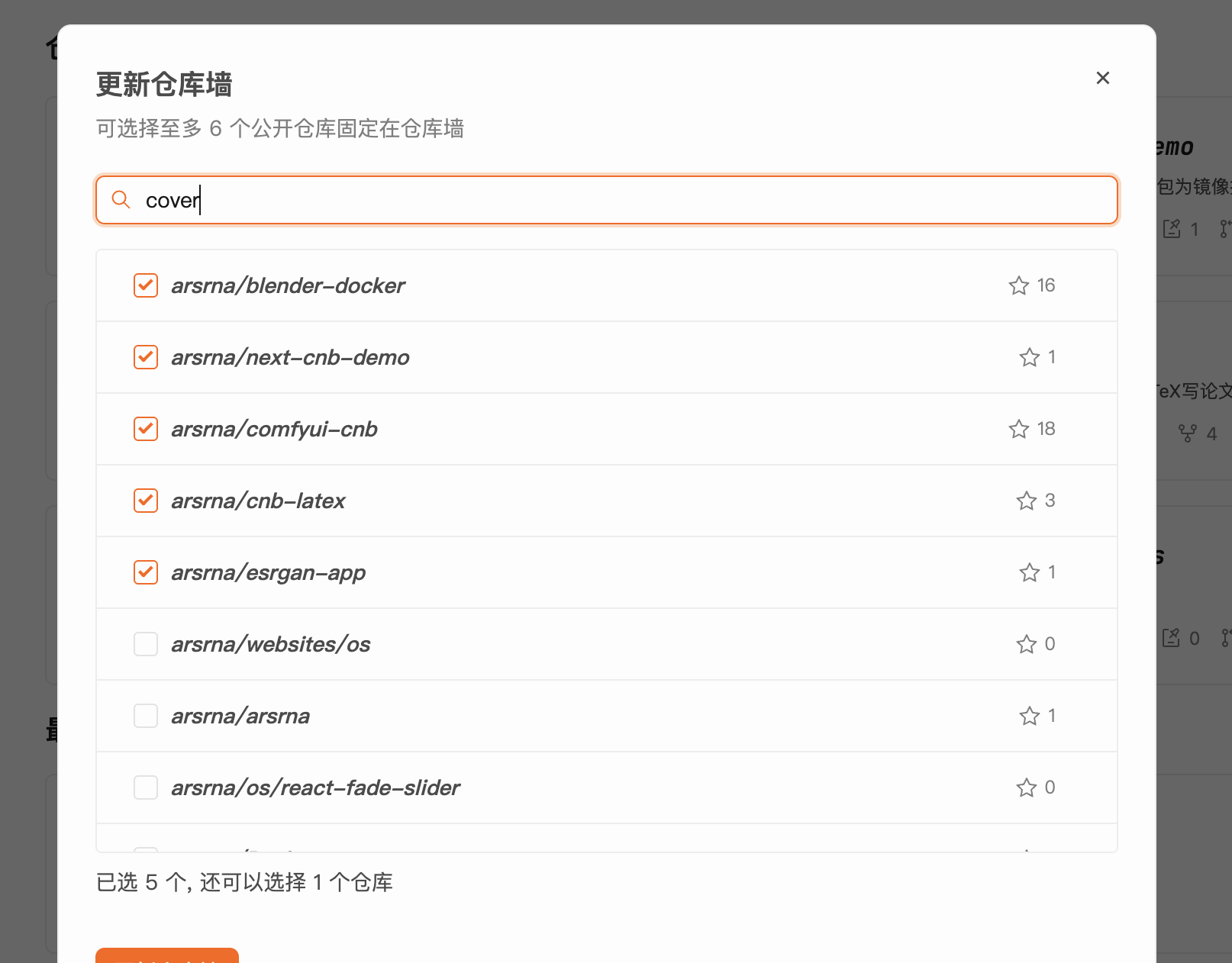Uncheck the arsrna/blender-docker checkbox
Screen dimensions: 1232x963
point(145,285)
